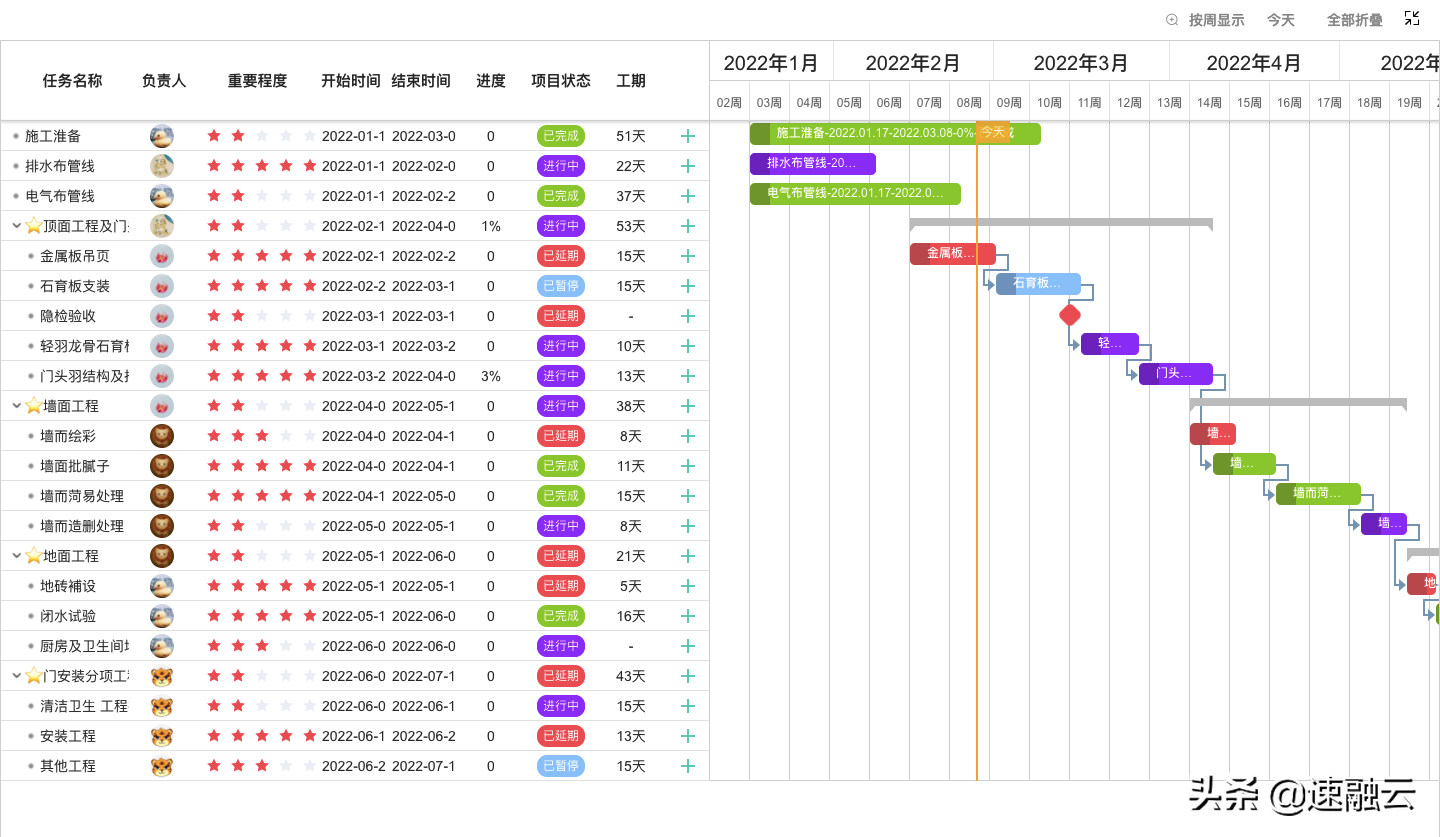The width and height of the screenshot is (1440, 837).
Task: Click the plus icon for 地砖補设
Action: tap(688, 586)
